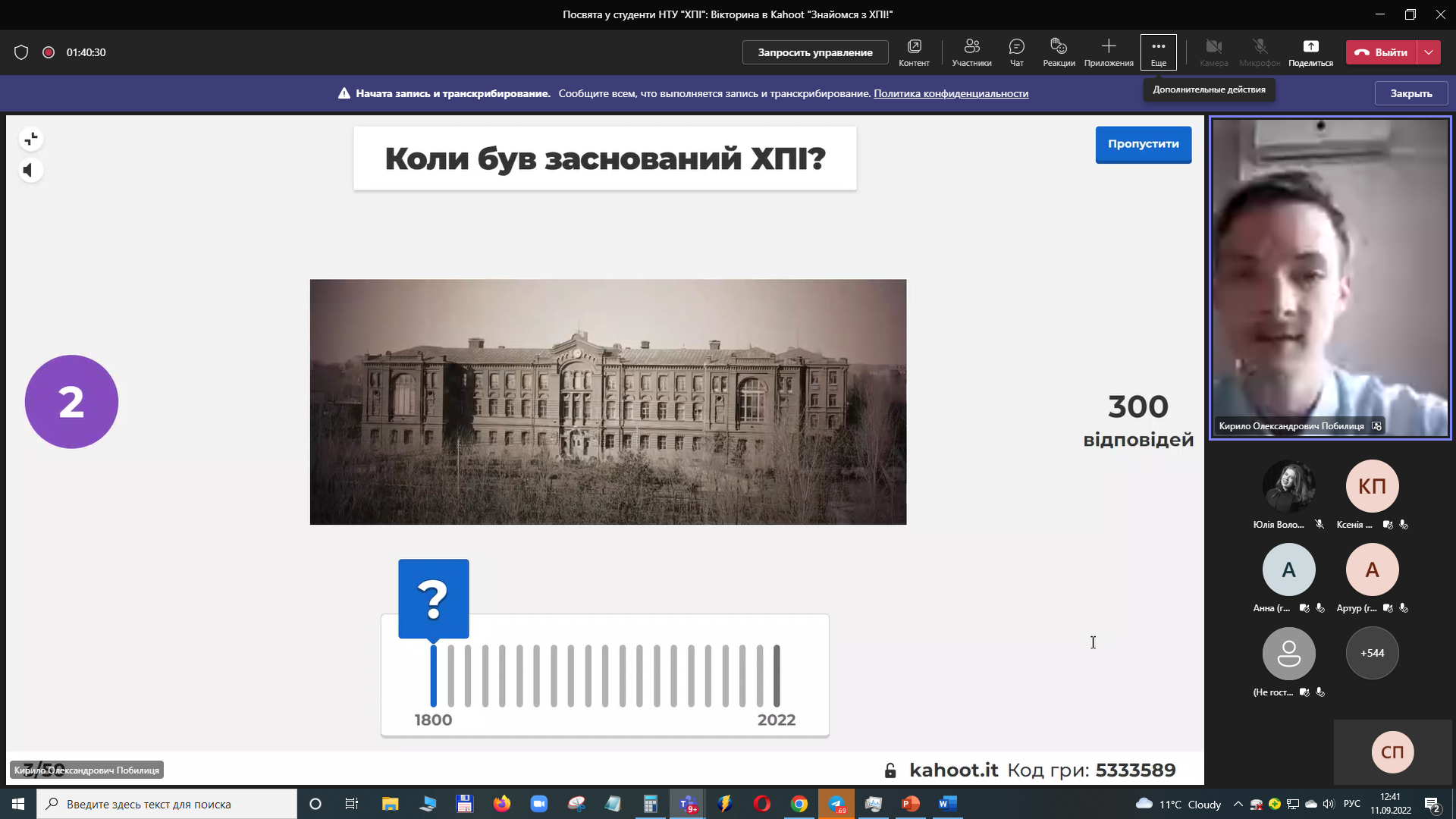Click game code 5333589 text
The image size is (1456, 819).
1135,770
